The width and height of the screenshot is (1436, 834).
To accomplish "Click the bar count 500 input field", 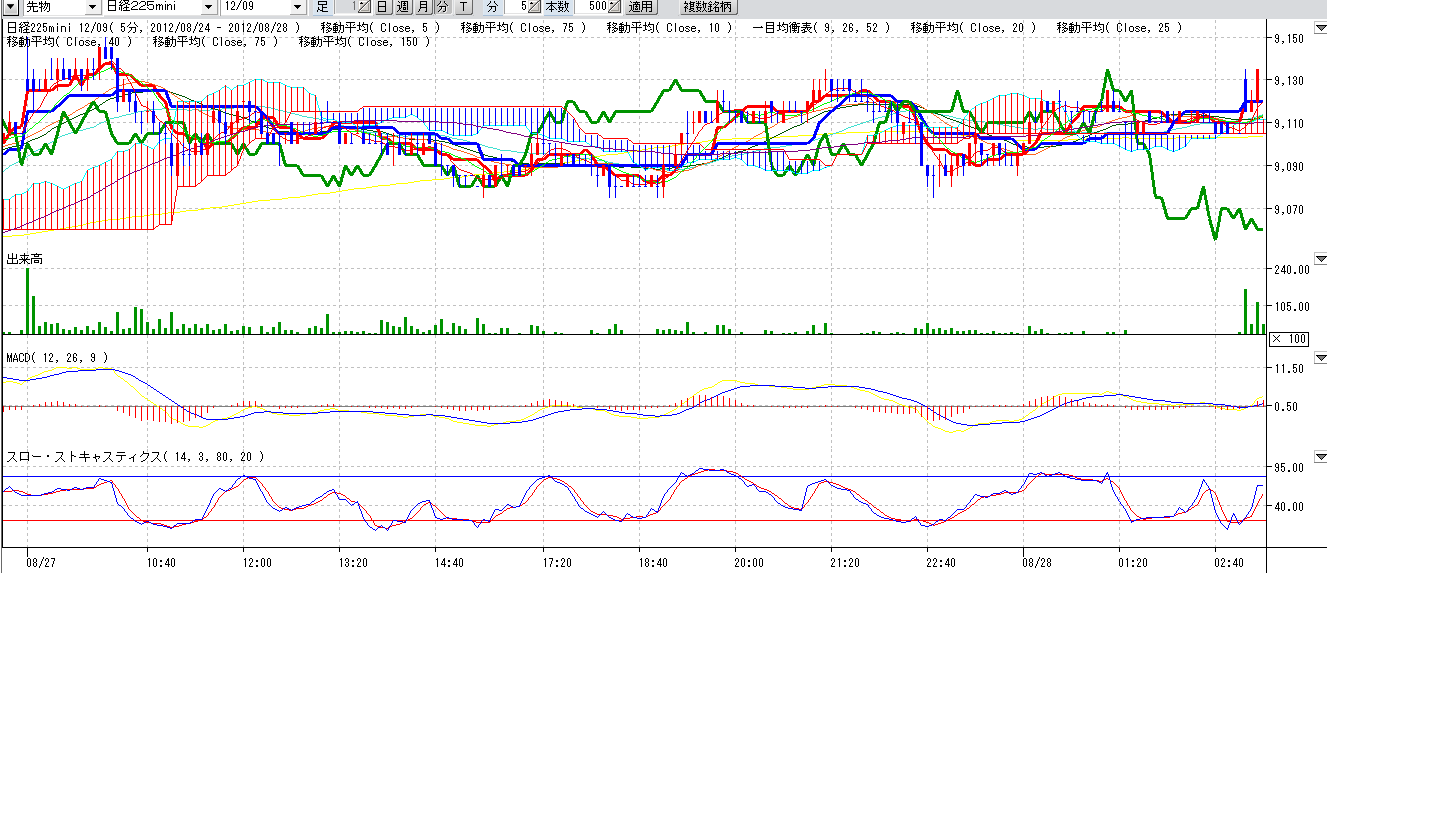I will pyautogui.click(x=590, y=7).
